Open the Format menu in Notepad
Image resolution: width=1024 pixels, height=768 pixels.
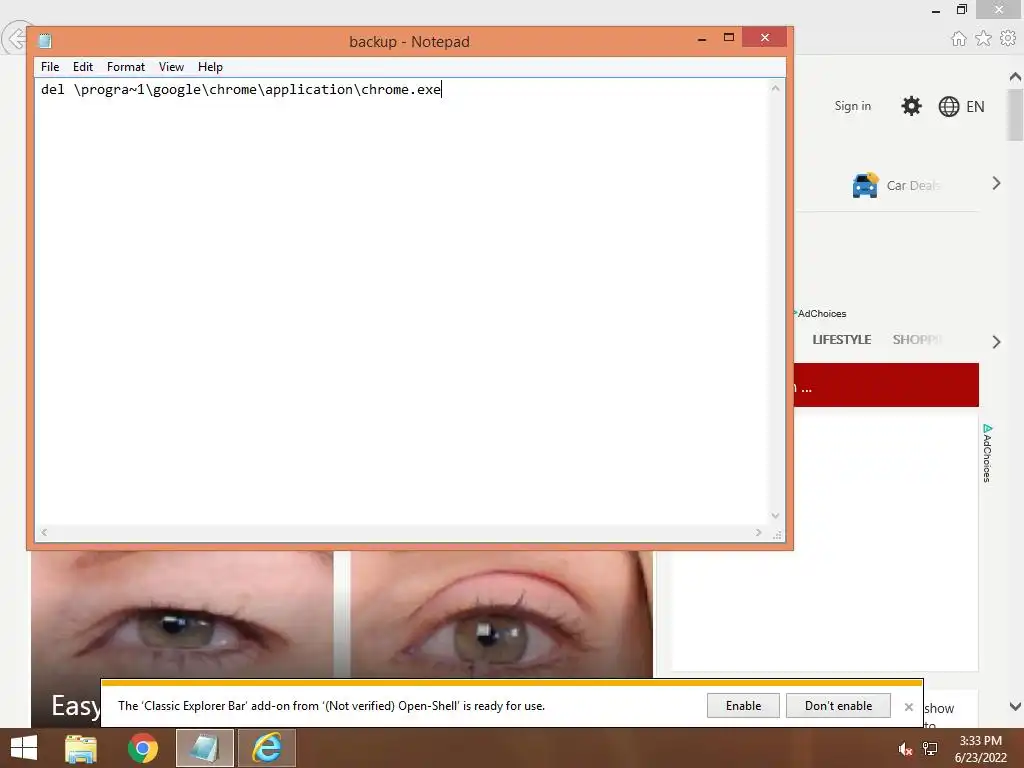pyautogui.click(x=125, y=67)
